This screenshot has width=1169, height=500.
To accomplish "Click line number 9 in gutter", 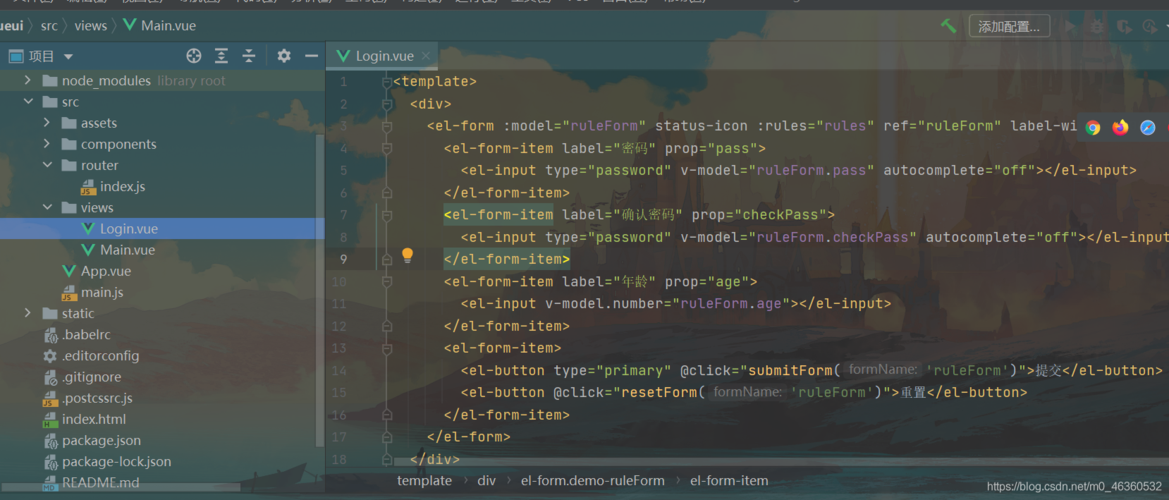I will (x=344, y=259).
